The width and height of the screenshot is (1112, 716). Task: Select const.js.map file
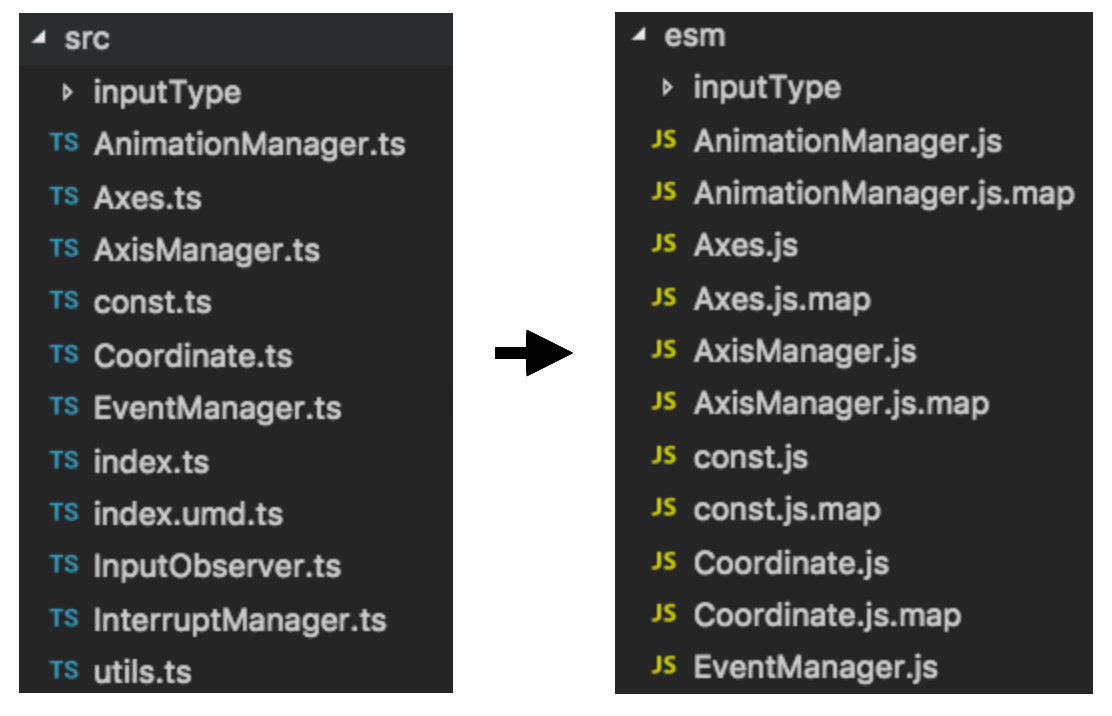(787, 509)
